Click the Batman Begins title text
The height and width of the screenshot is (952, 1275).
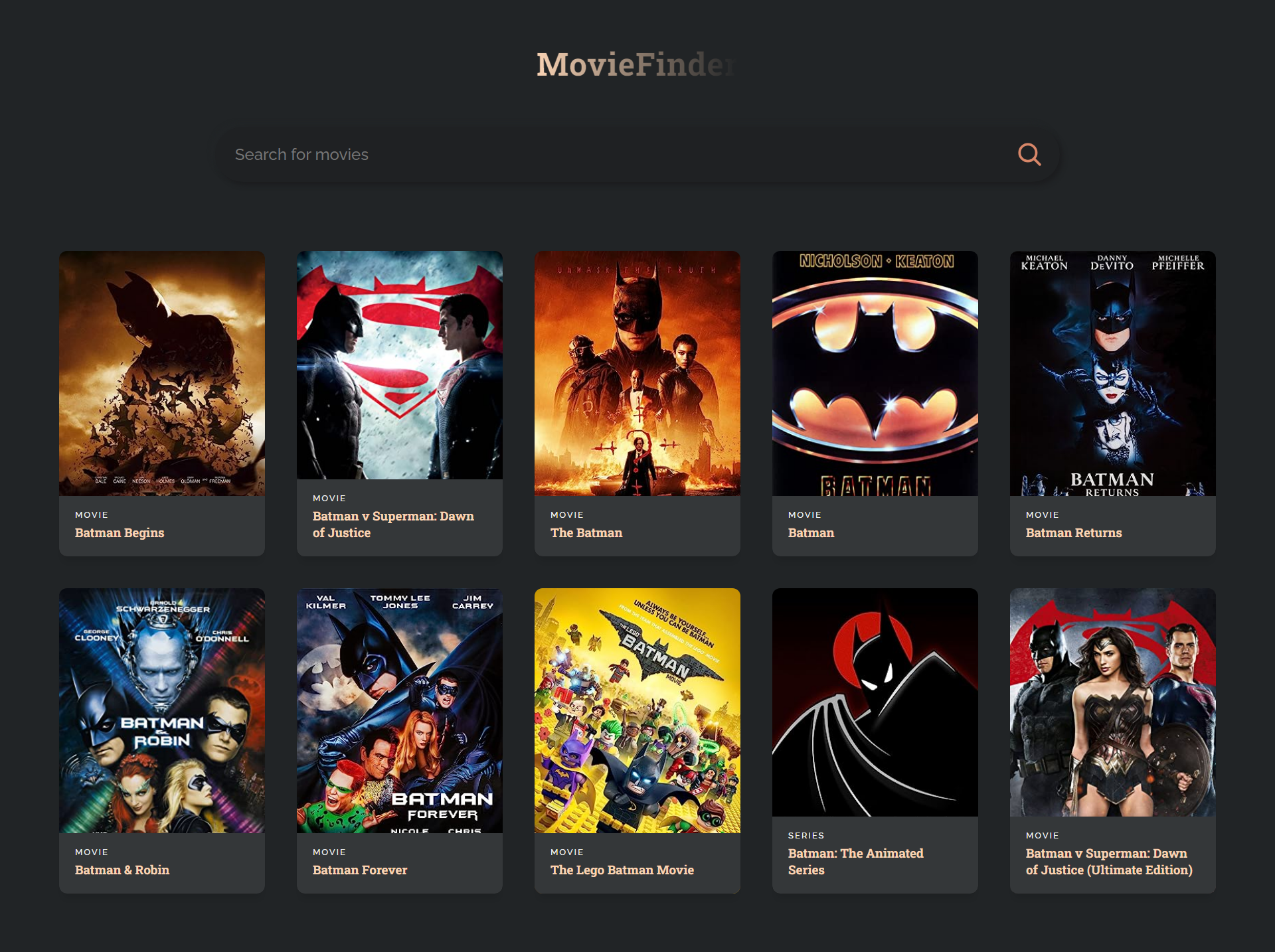120,532
